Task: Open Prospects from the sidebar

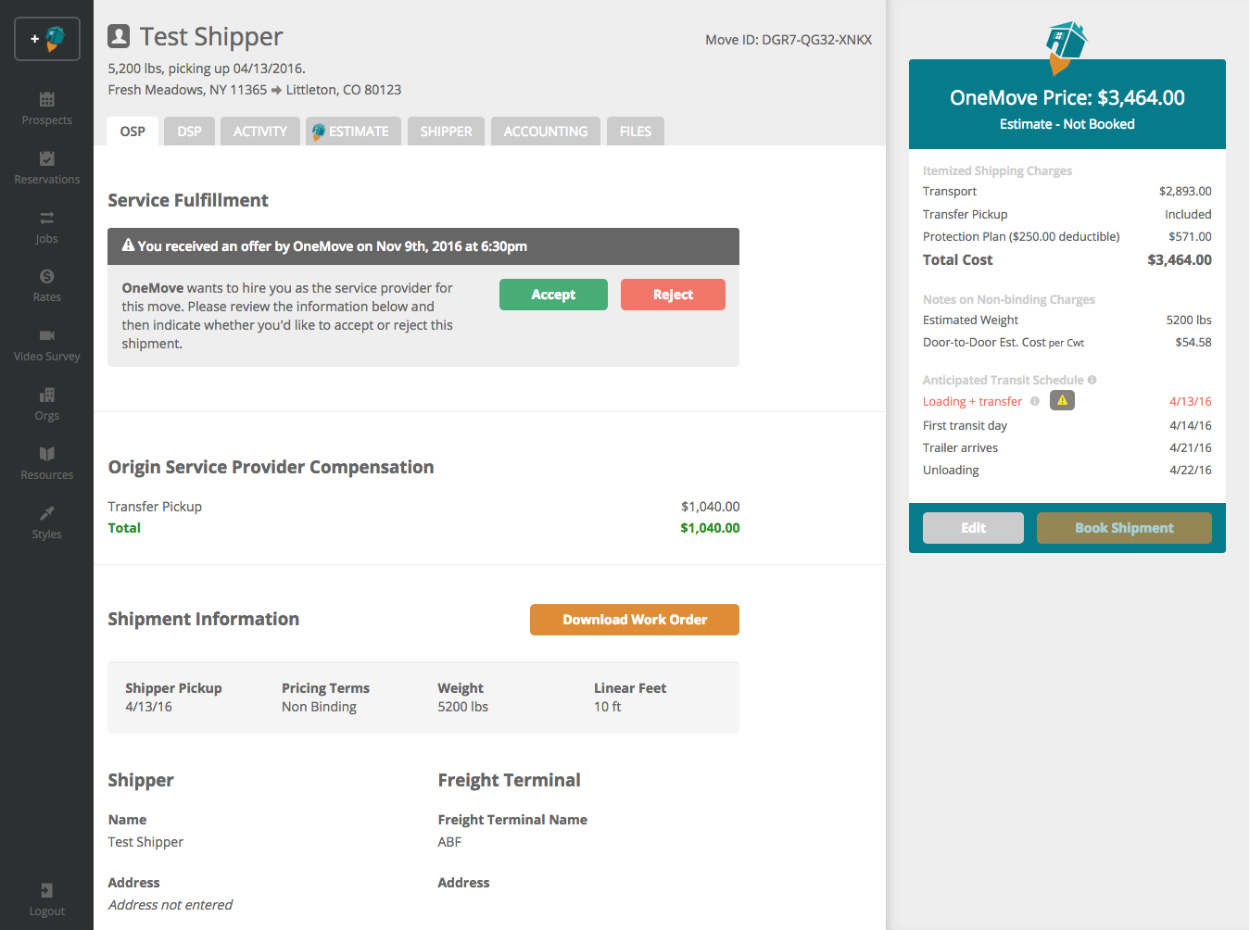Action: pos(47,109)
